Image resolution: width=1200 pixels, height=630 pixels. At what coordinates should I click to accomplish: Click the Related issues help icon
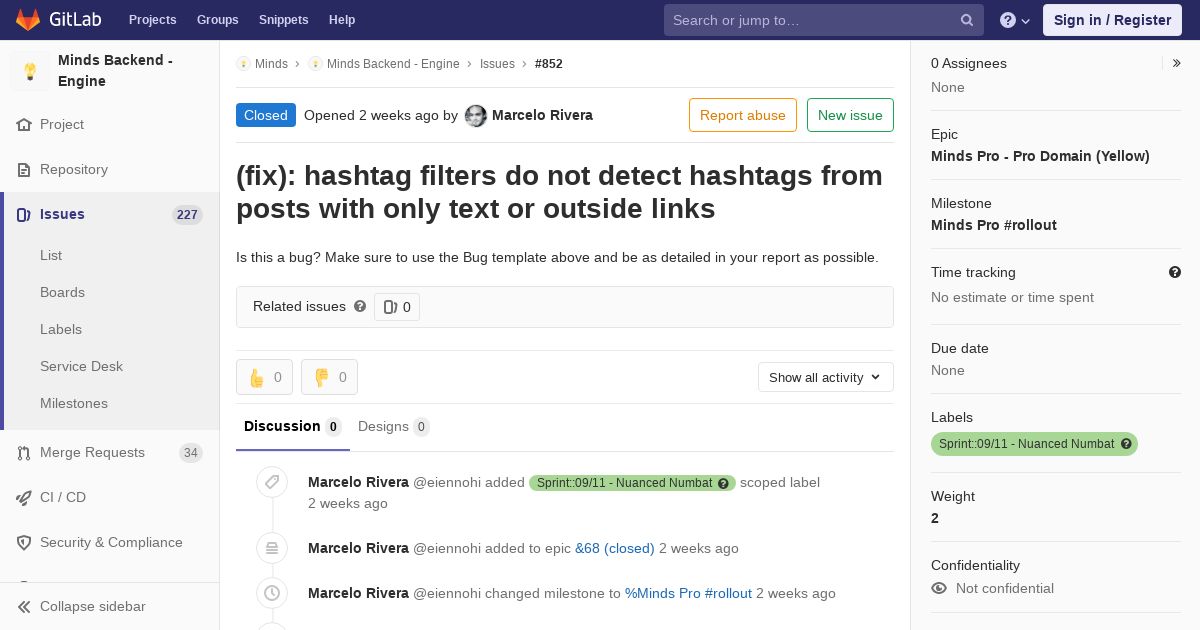(x=360, y=306)
